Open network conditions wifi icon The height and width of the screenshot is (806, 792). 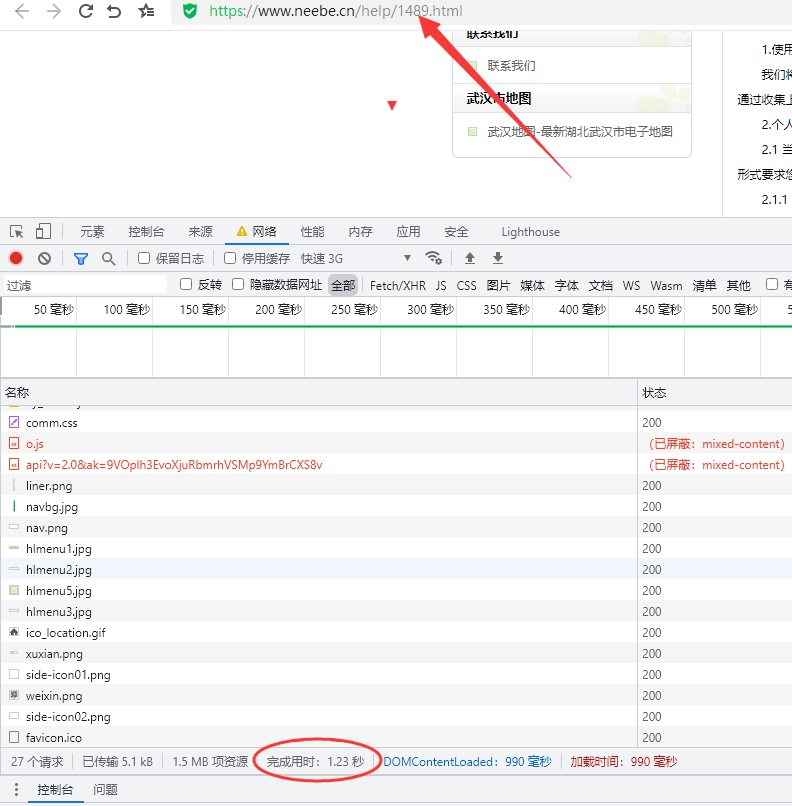(x=433, y=258)
